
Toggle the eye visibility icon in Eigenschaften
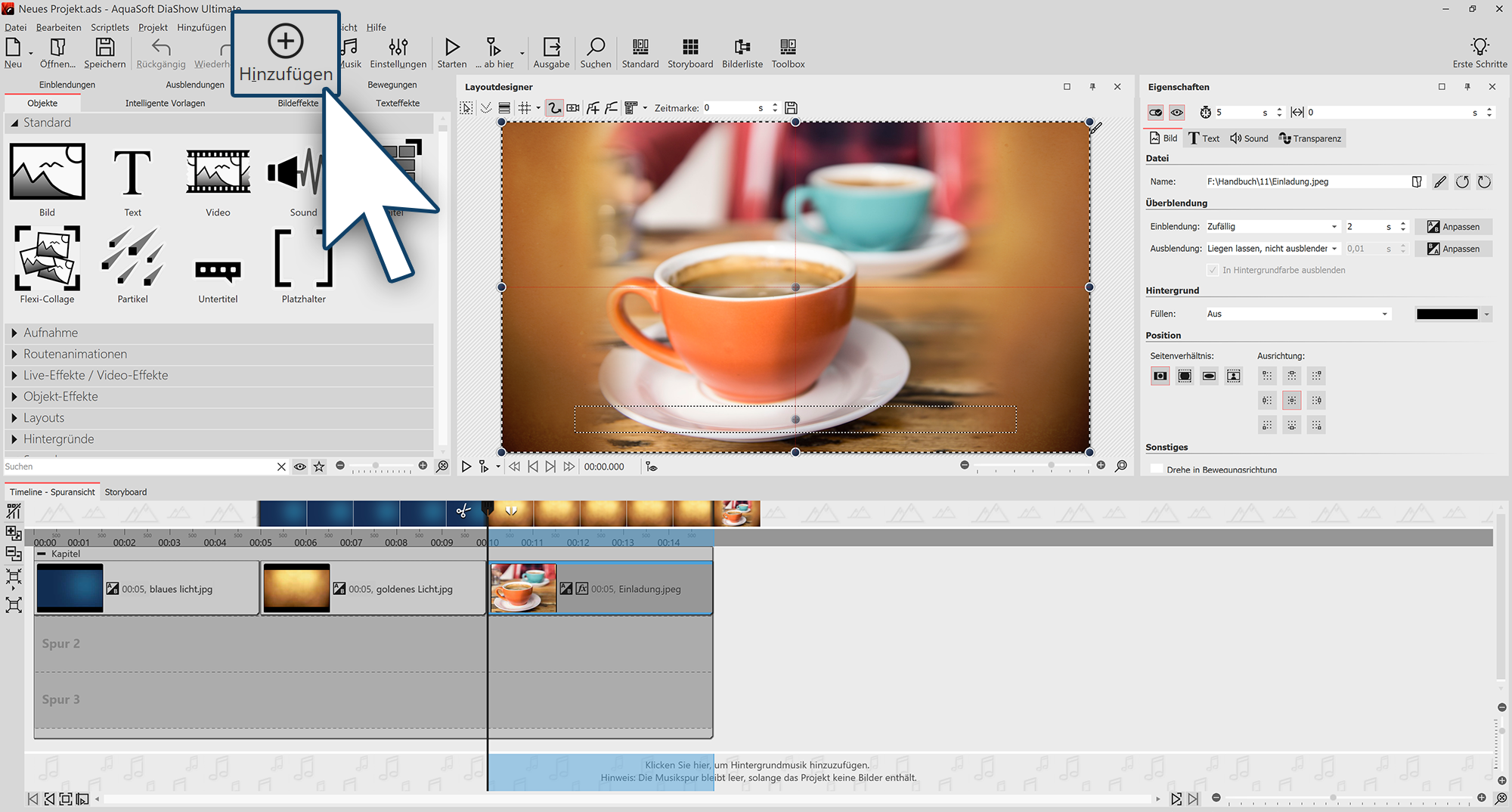[1177, 113]
